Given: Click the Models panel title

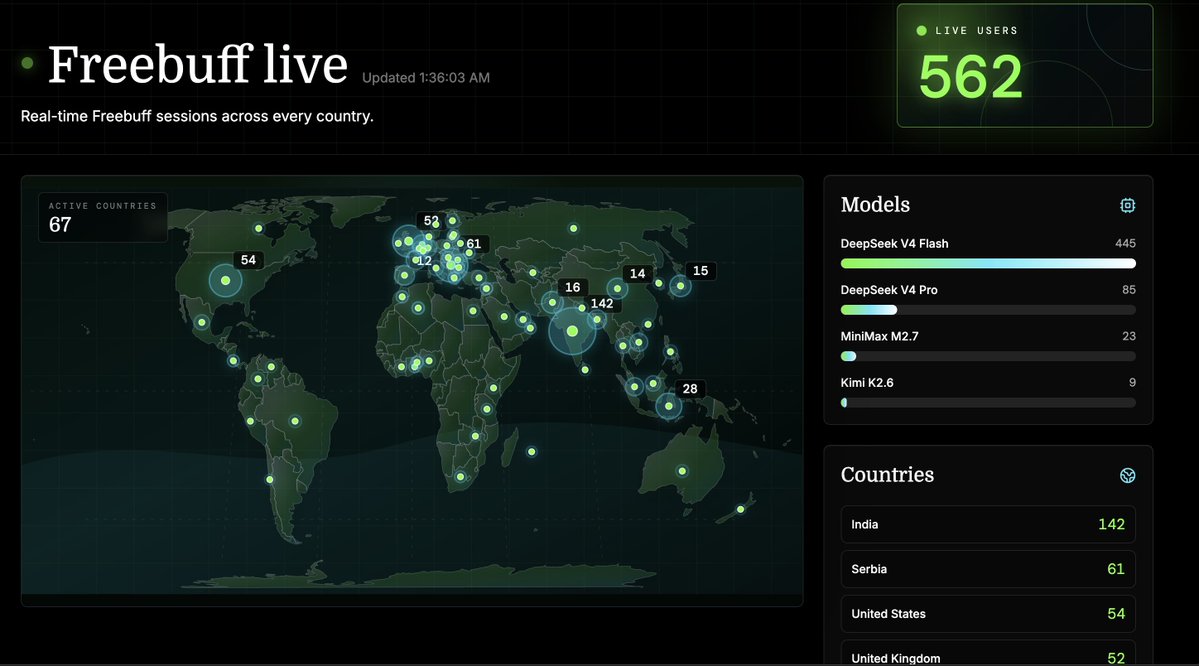Looking at the screenshot, I should (875, 205).
